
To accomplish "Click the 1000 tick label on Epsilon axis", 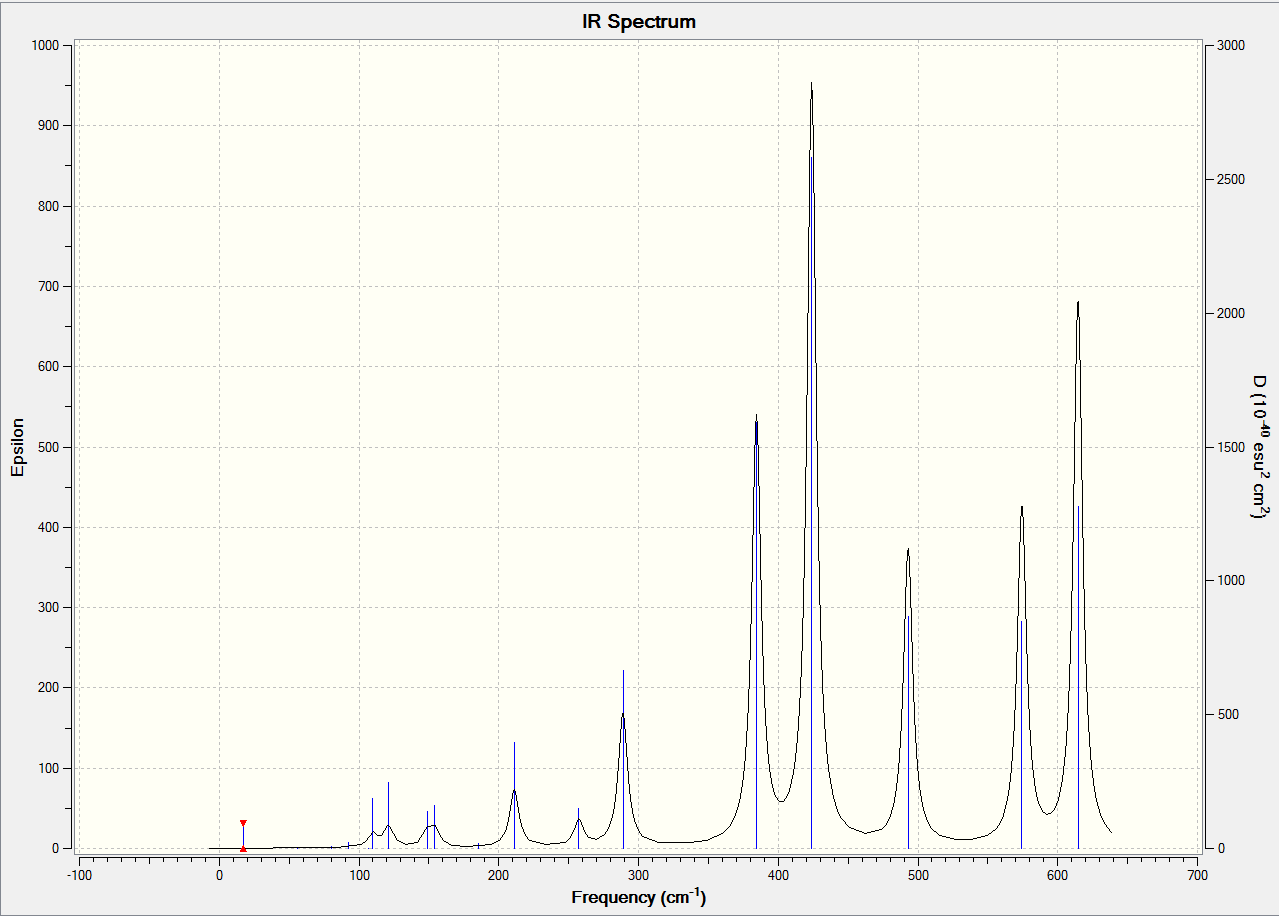I will point(44,45).
